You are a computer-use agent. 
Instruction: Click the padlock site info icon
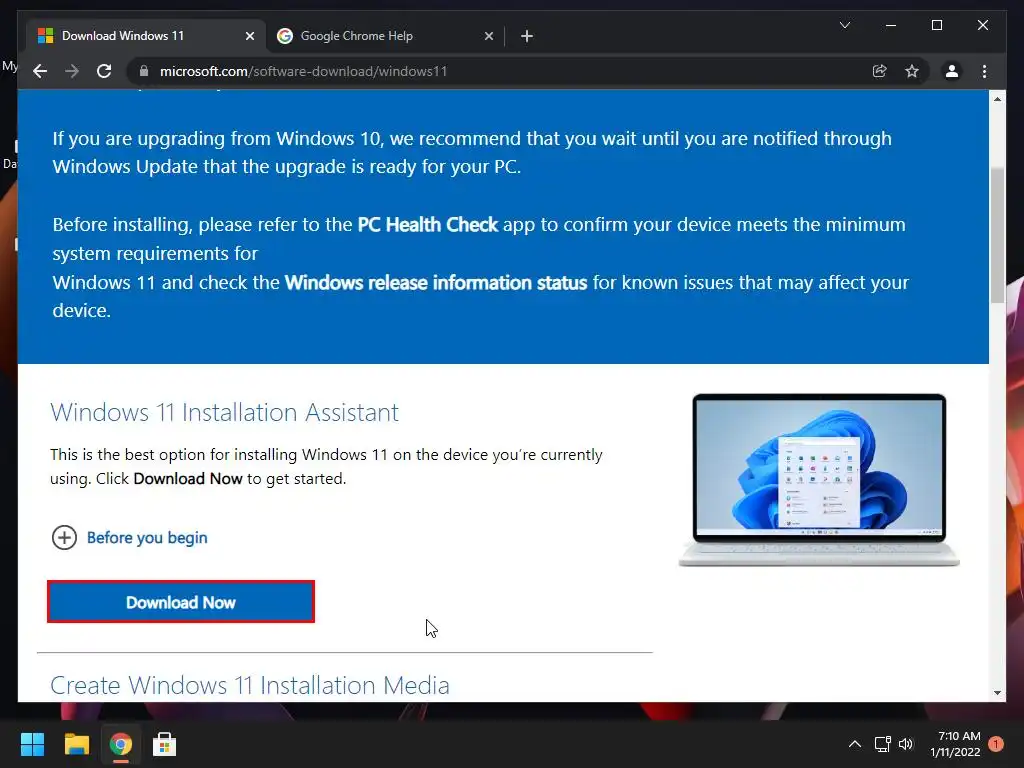pyautogui.click(x=144, y=71)
